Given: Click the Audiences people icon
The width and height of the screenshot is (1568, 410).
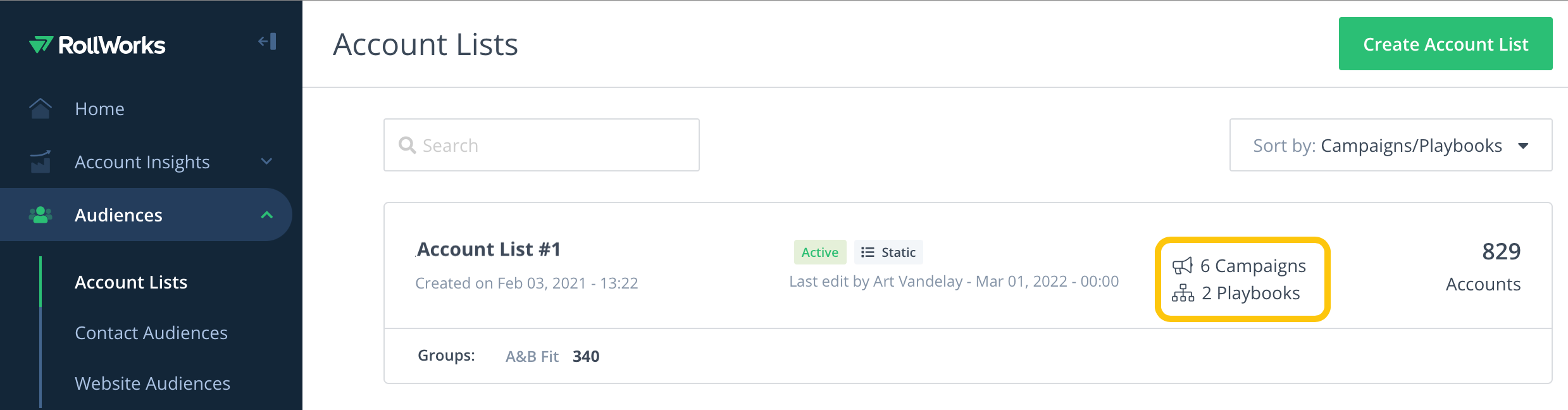Looking at the screenshot, I should pyautogui.click(x=40, y=214).
